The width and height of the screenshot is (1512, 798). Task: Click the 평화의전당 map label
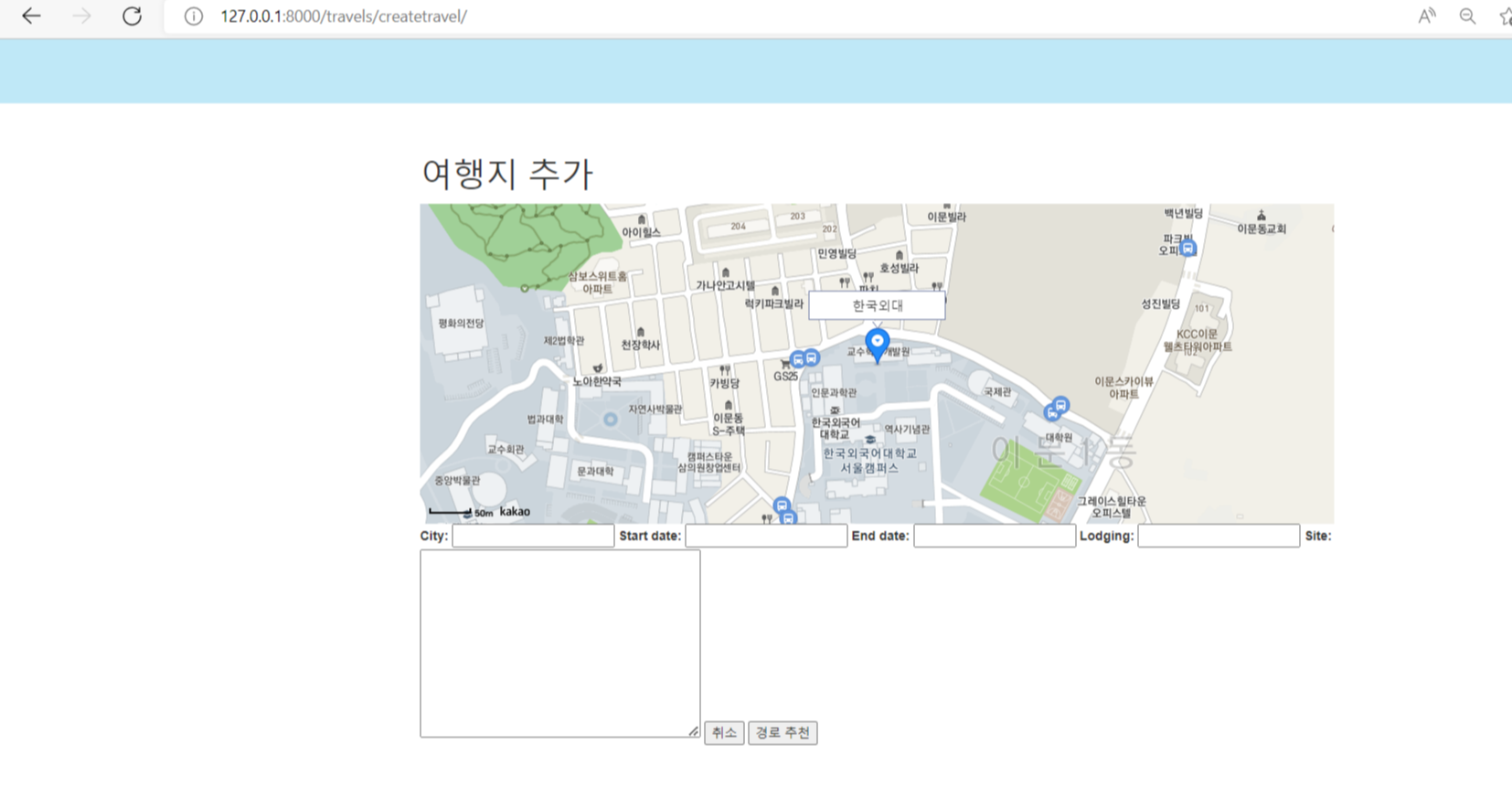point(462,324)
